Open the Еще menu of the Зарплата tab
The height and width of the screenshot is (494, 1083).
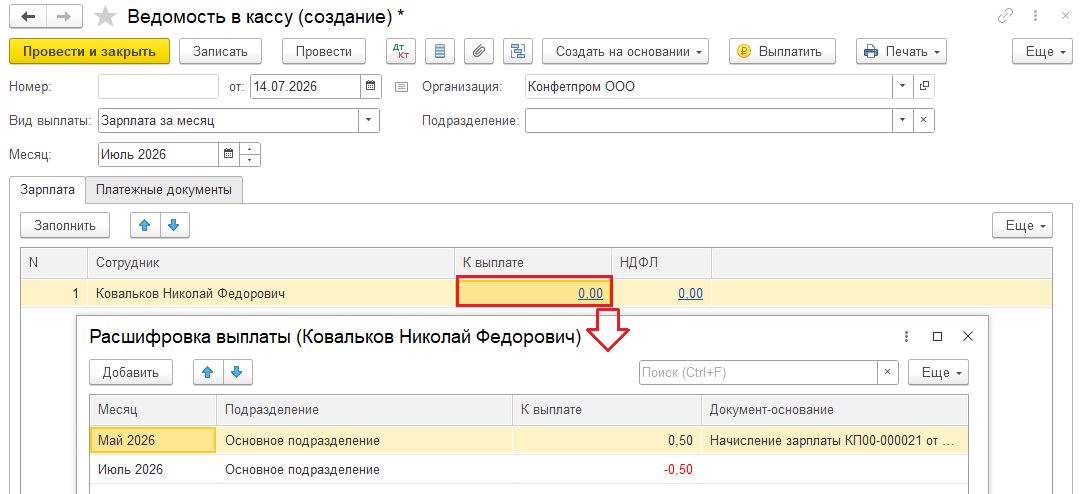pyautogui.click(x=1022, y=225)
